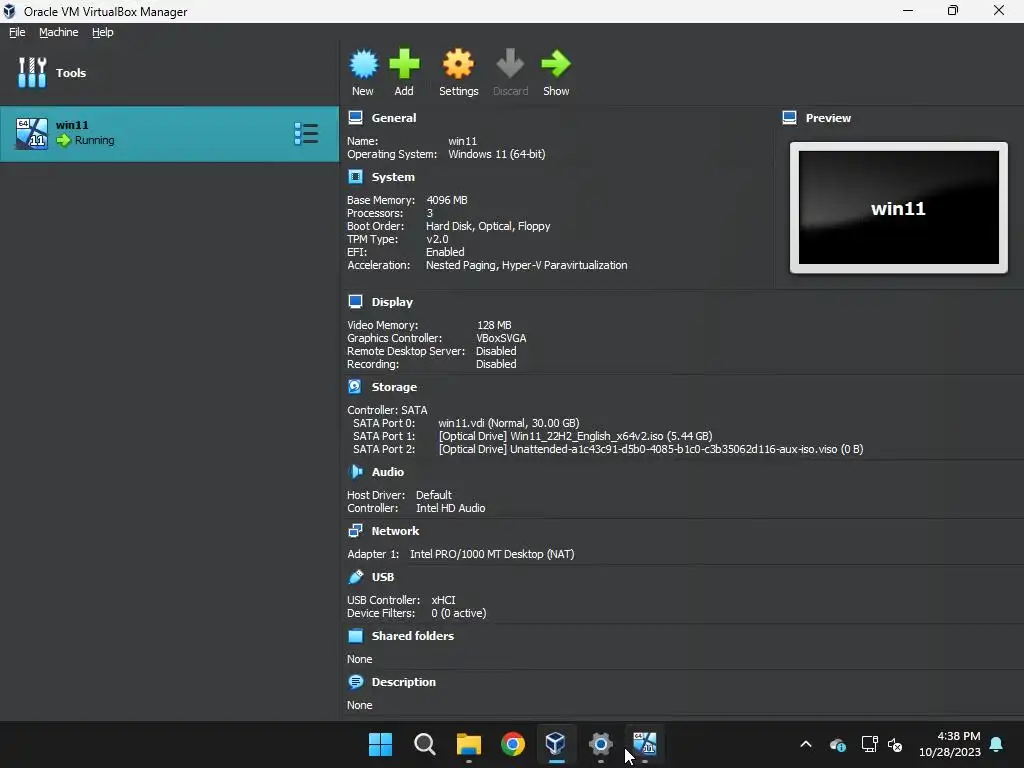Open File Explorer from the taskbar
Image resolution: width=1024 pixels, height=768 pixels.
(x=469, y=744)
